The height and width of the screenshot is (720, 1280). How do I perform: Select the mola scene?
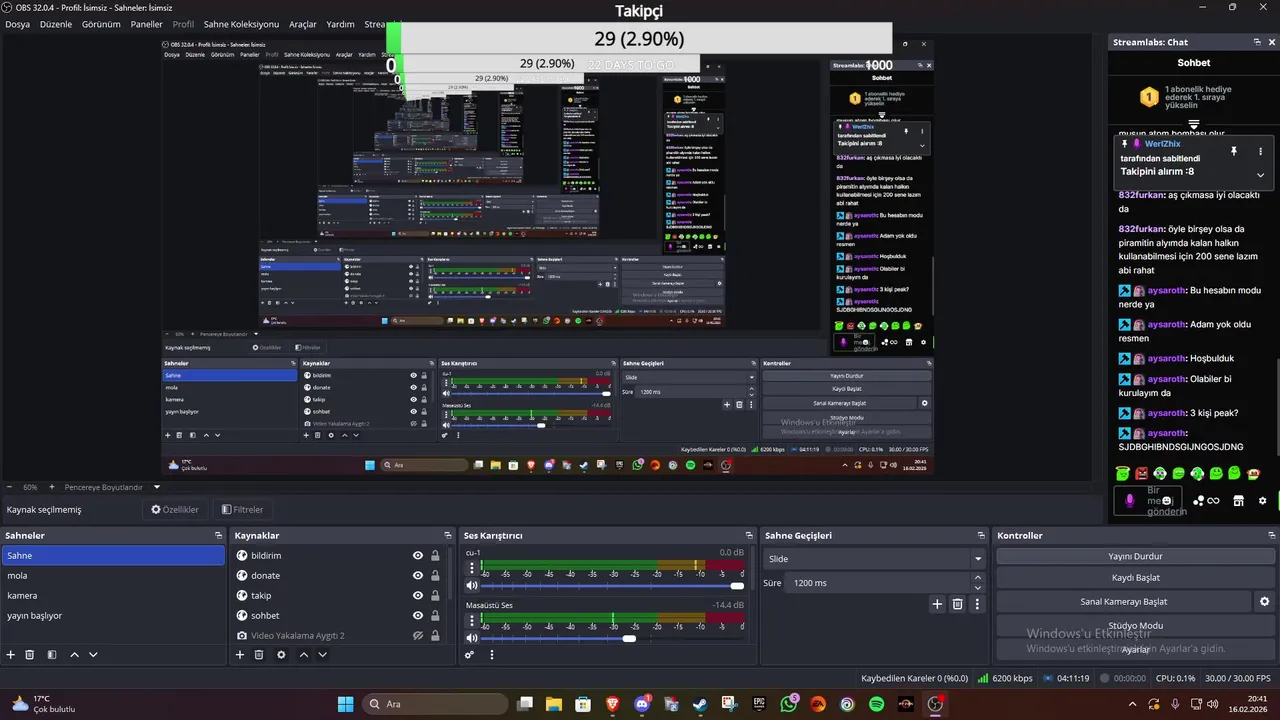point(113,576)
